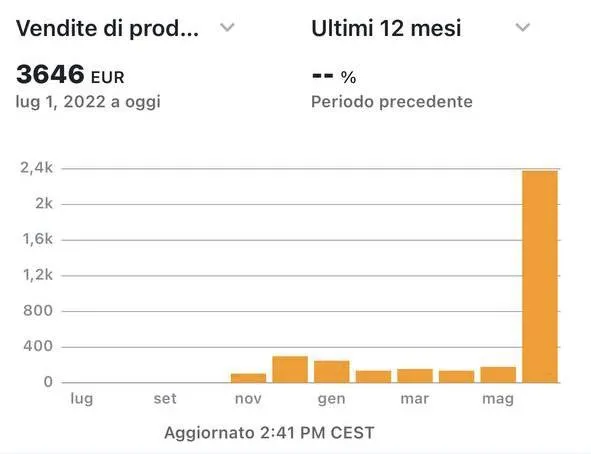Select the mag sales bar
Screen dimensions: 591x454
click(498, 375)
